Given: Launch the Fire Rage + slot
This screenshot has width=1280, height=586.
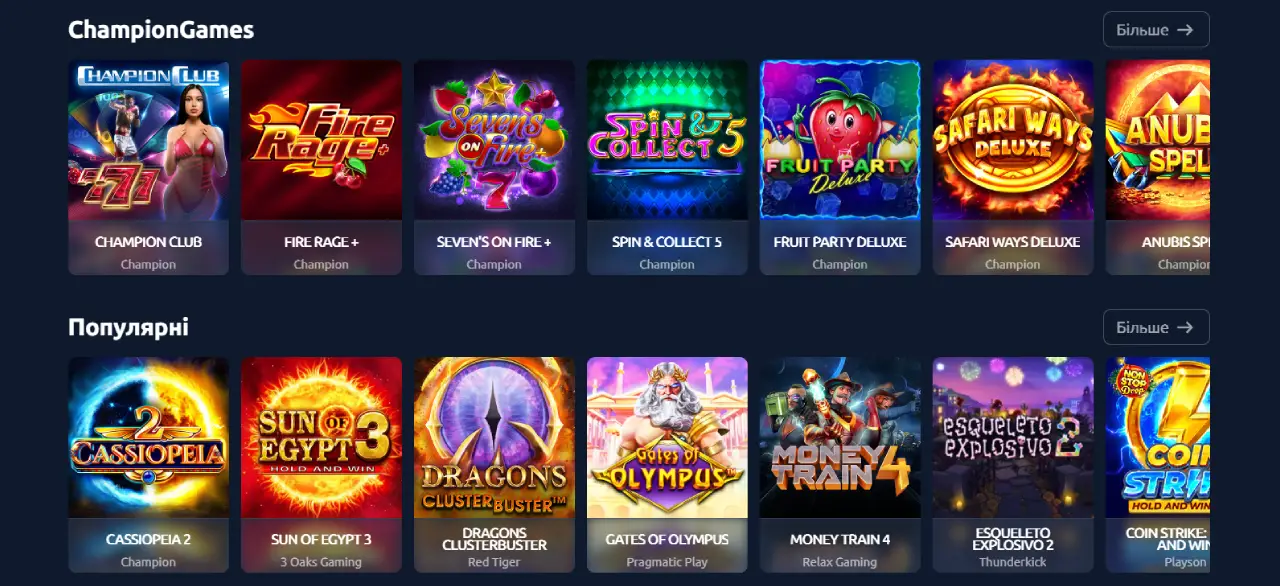Looking at the screenshot, I should (321, 140).
